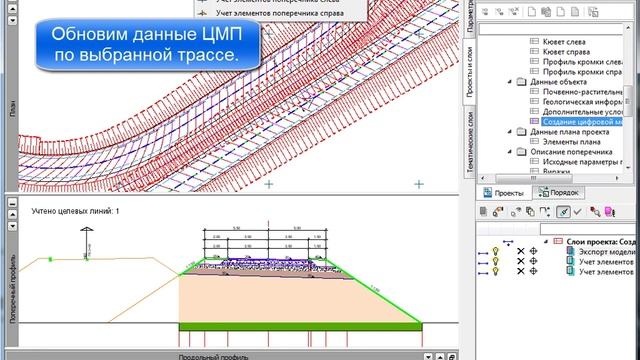Select Профиль кромки слева tree item
The height and width of the screenshot is (360, 640).
coord(582,62)
